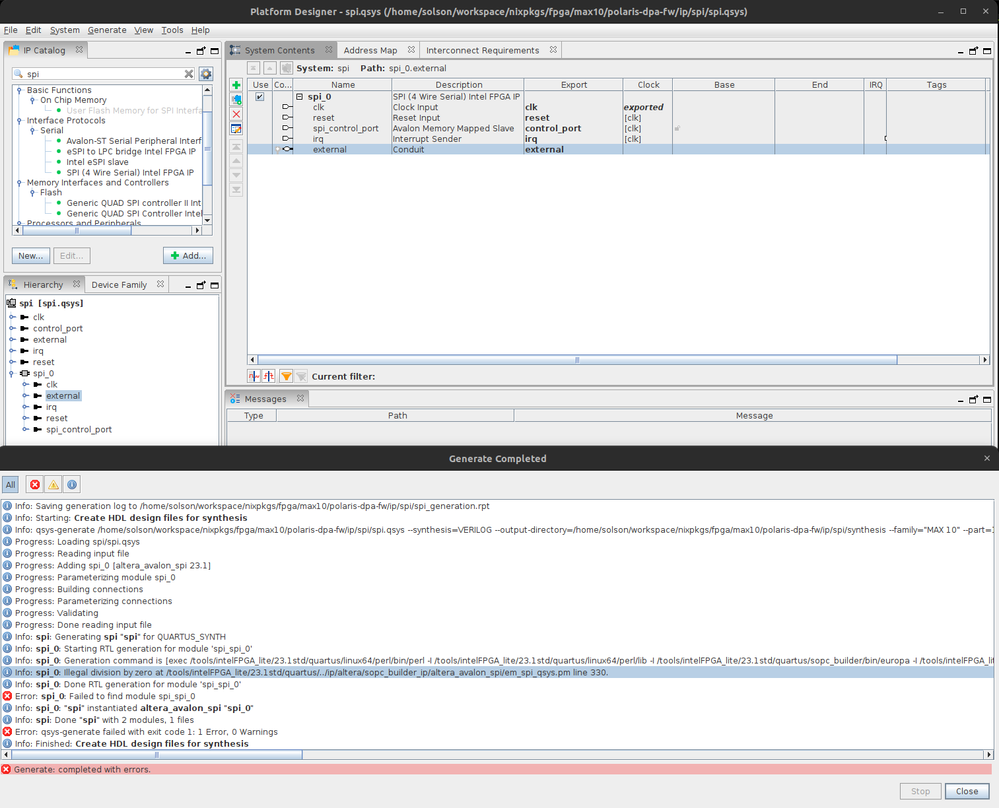Click the funnel filter icon below System Contents
The height and width of the screenshot is (808, 999).
coord(286,377)
